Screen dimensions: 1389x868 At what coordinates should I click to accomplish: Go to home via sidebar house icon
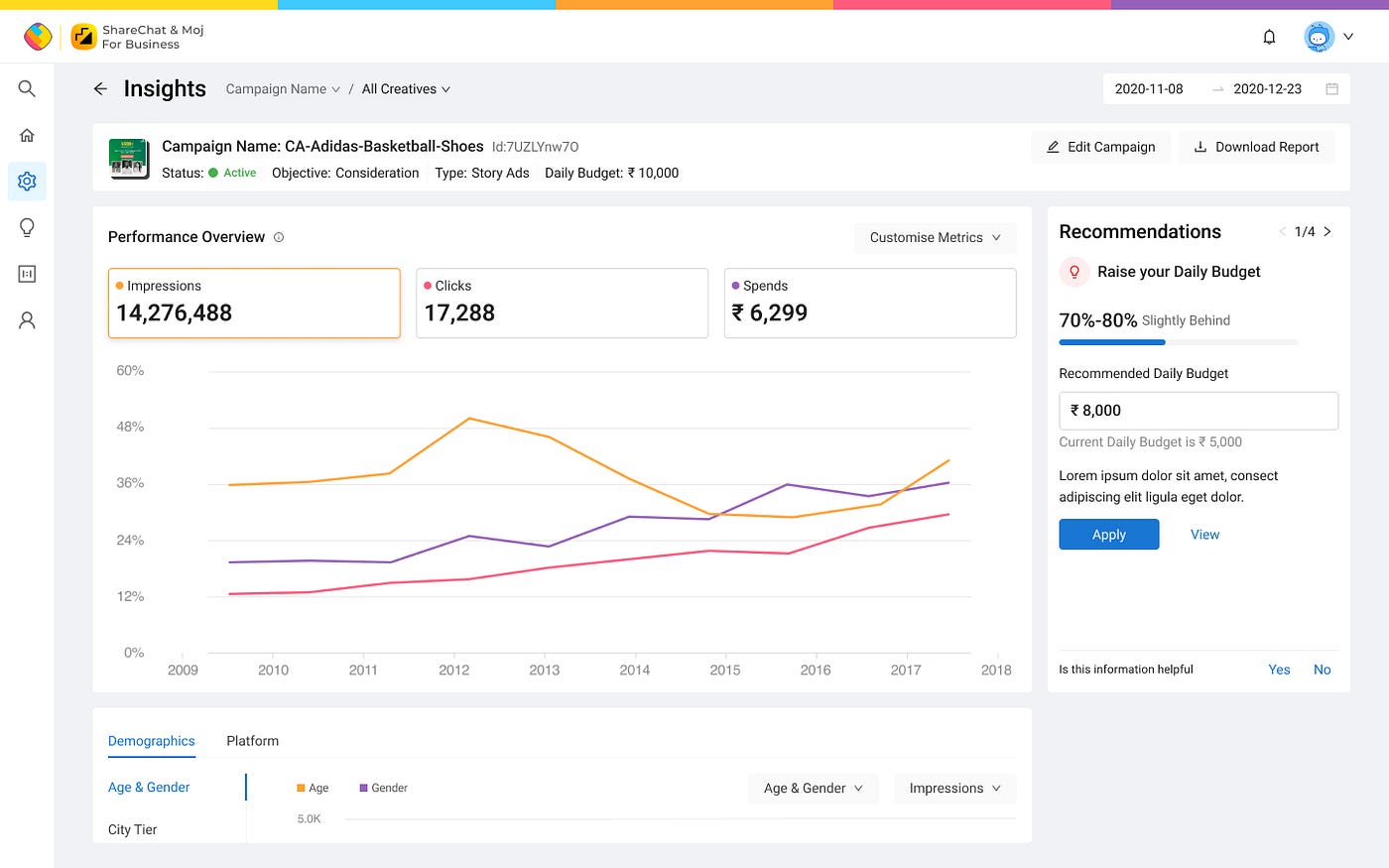[x=27, y=135]
